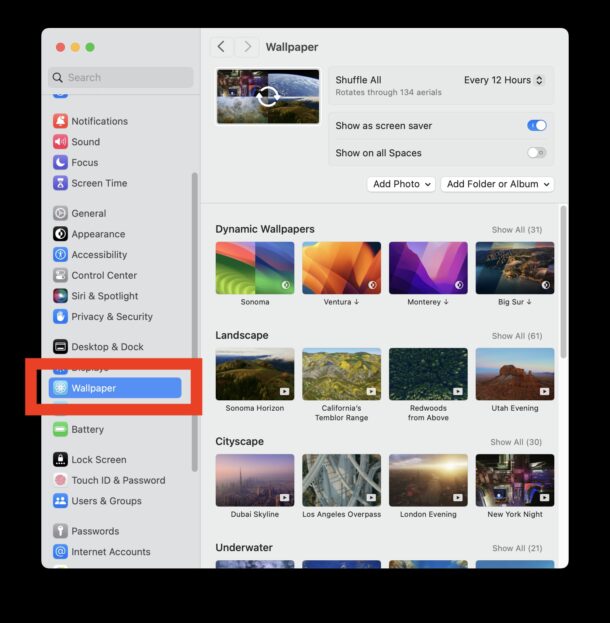Click Show All (31) for Dynamic Wallpapers
610x623 pixels.
pyautogui.click(x=516, y=230)
